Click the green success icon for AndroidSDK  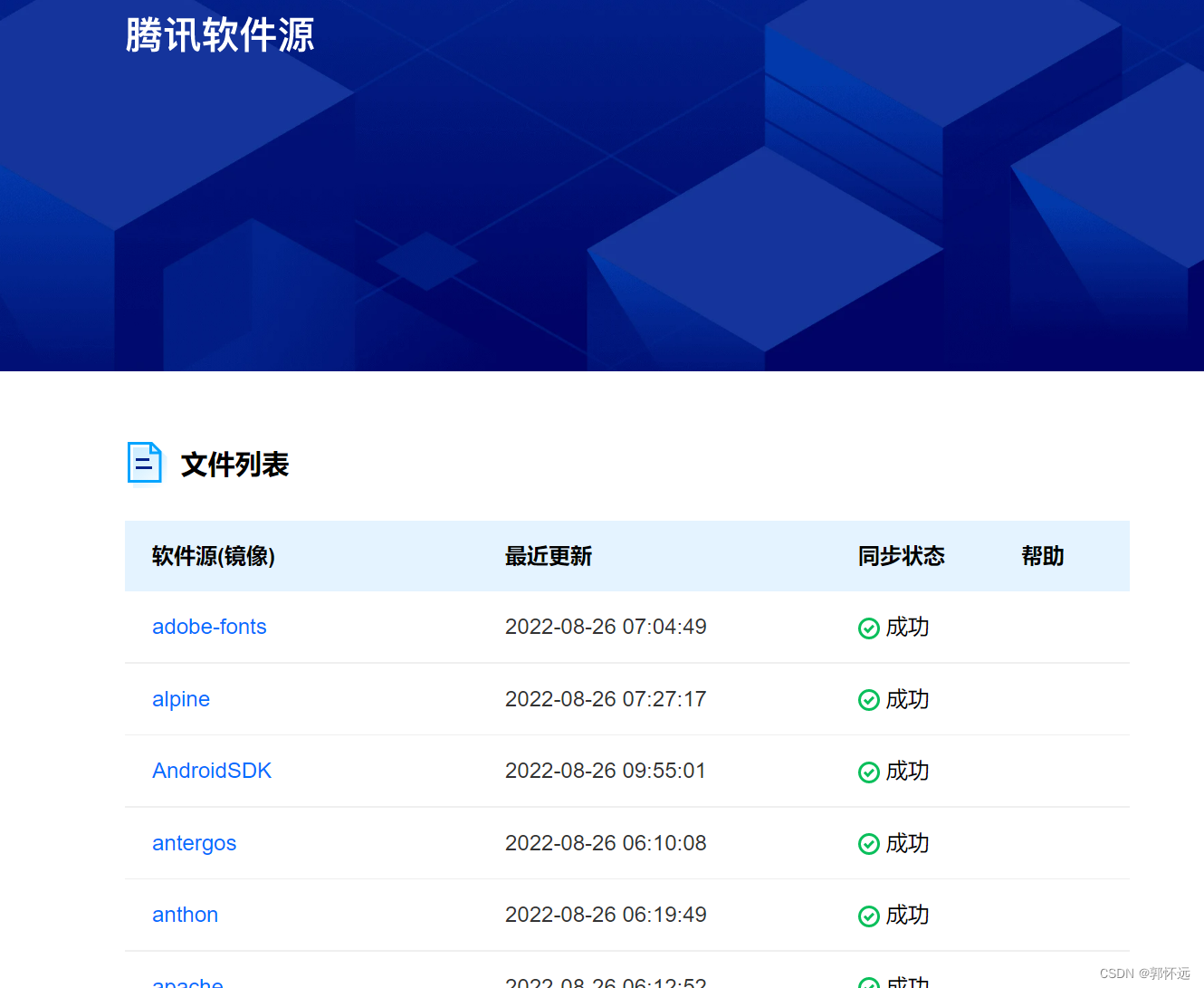click(x=869, y=772)
